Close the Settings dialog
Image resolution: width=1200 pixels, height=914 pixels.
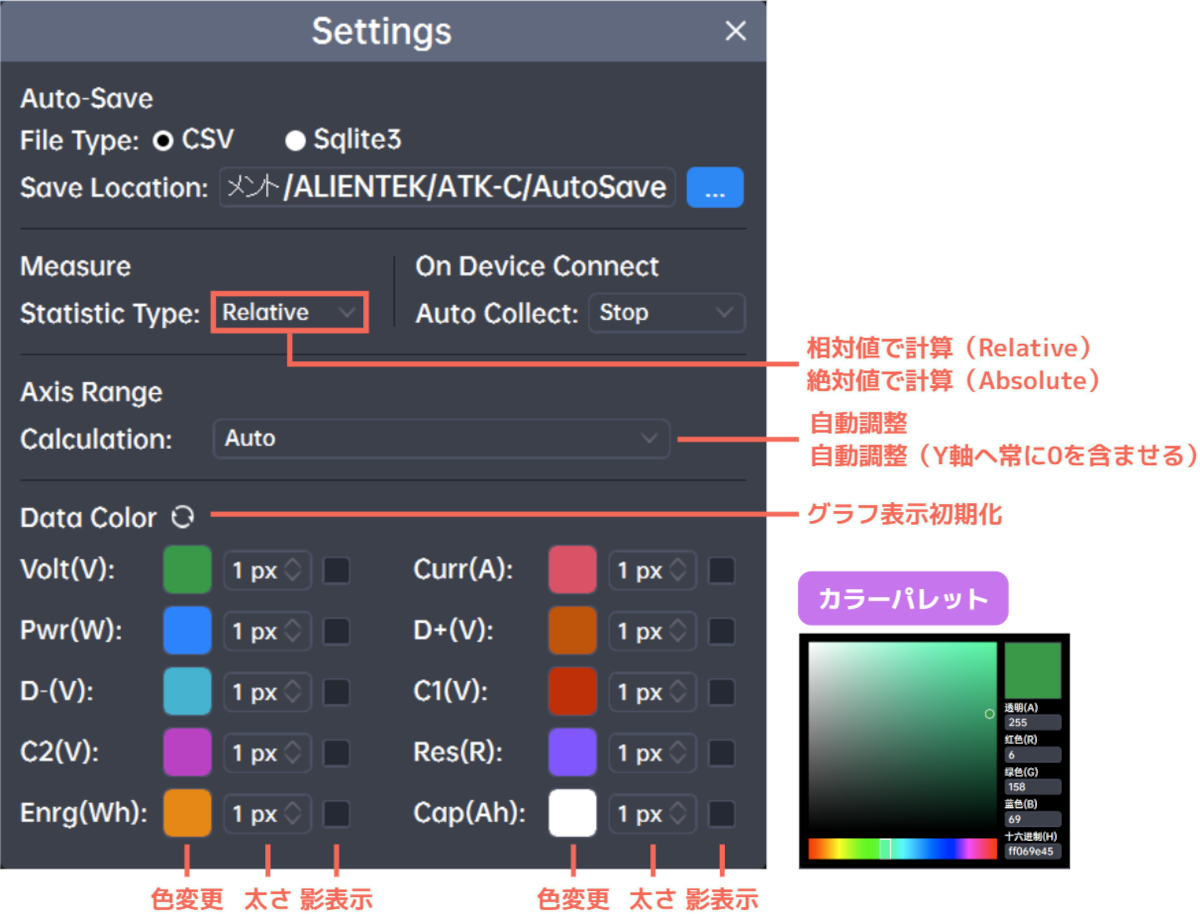[x=736, y=31]
